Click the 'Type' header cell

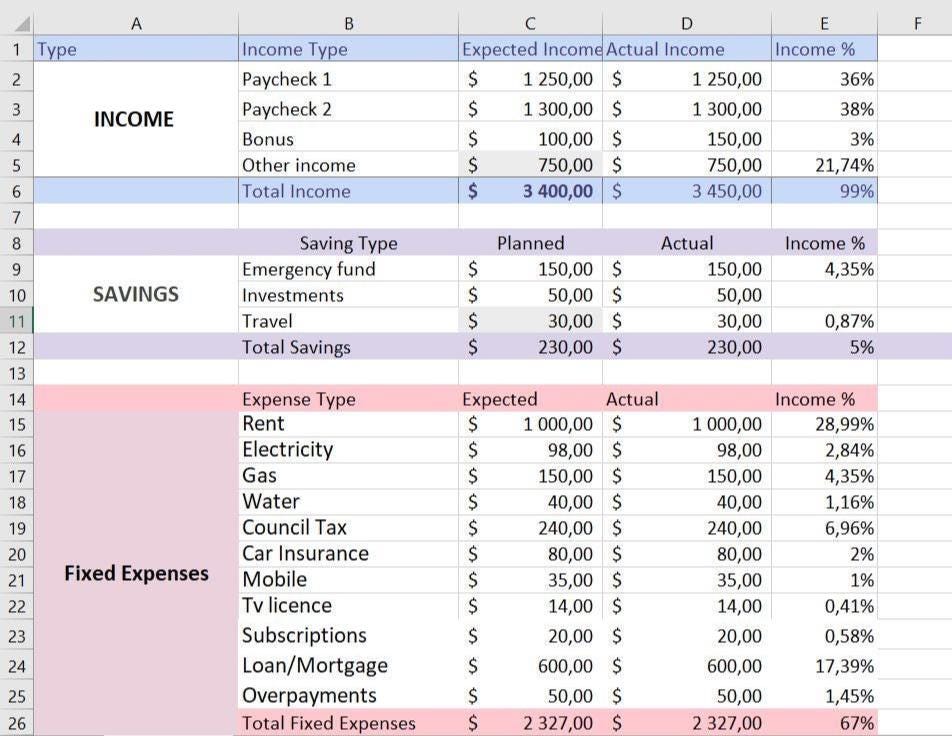(x=136, y=49)
